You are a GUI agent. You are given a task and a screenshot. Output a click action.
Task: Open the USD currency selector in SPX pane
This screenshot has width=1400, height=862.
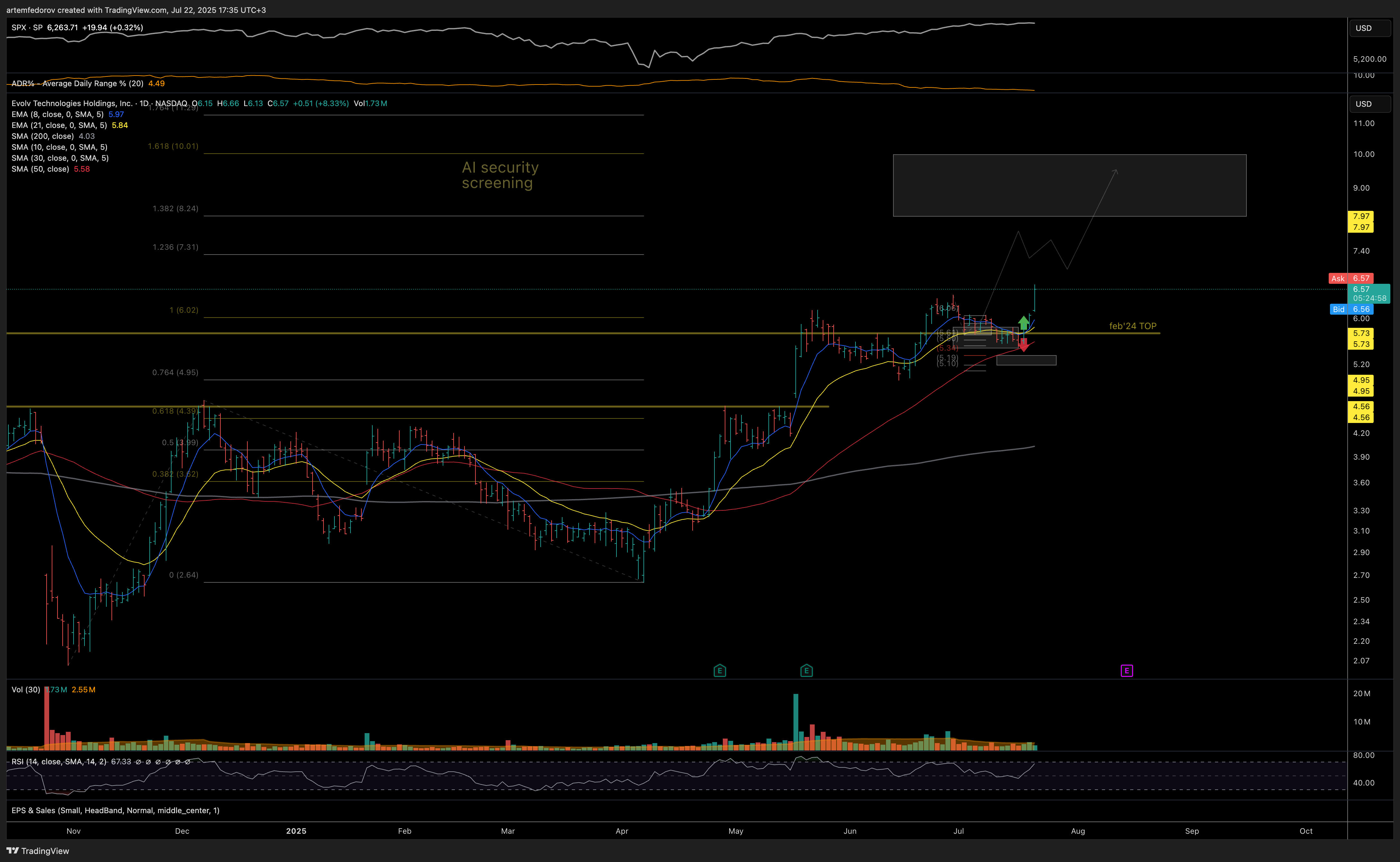(x=1370, y=28)
